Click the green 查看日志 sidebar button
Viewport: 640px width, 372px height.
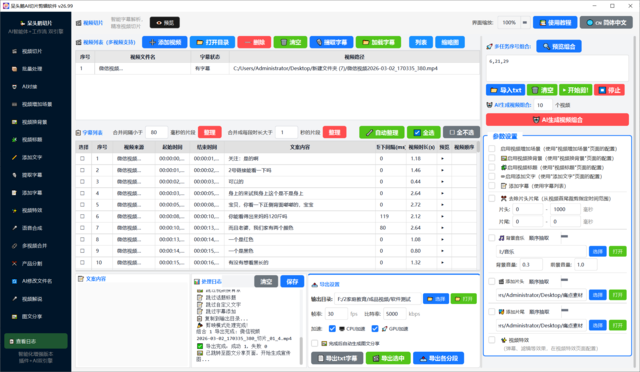[36, 341]
